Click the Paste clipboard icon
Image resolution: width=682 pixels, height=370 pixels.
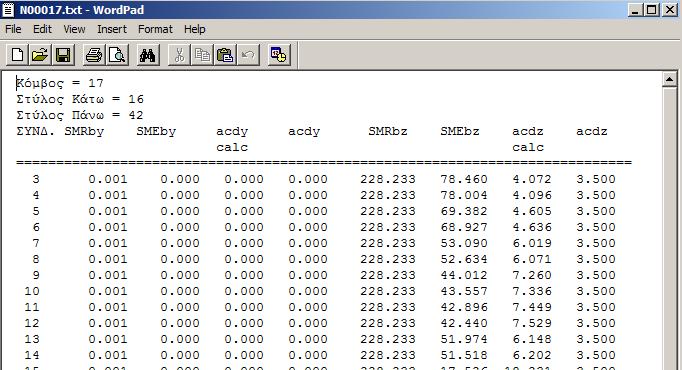(225, 55)
